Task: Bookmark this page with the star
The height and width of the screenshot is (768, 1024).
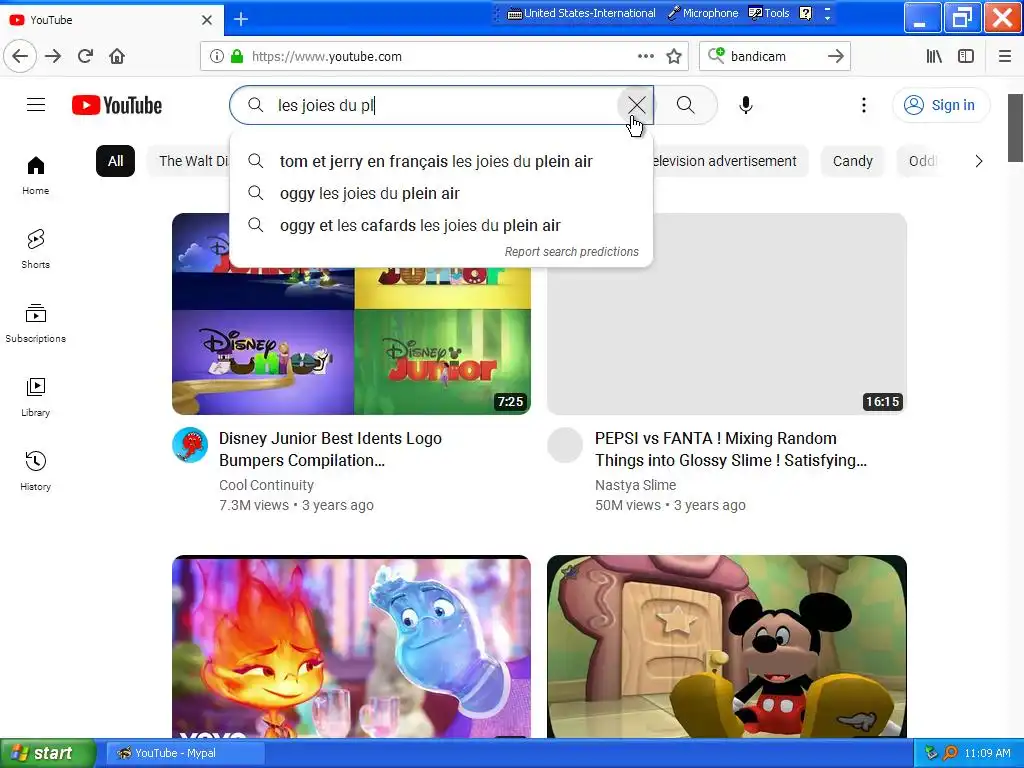Action: 674,56
